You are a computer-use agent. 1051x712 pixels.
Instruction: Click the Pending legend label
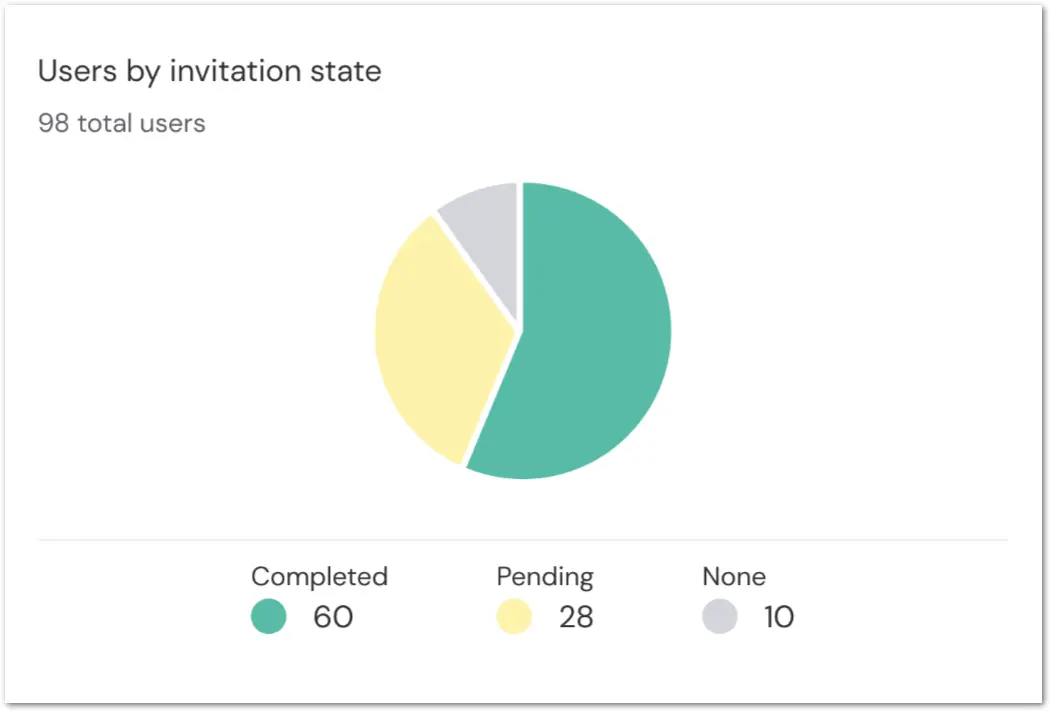click(x=545, y=577)
